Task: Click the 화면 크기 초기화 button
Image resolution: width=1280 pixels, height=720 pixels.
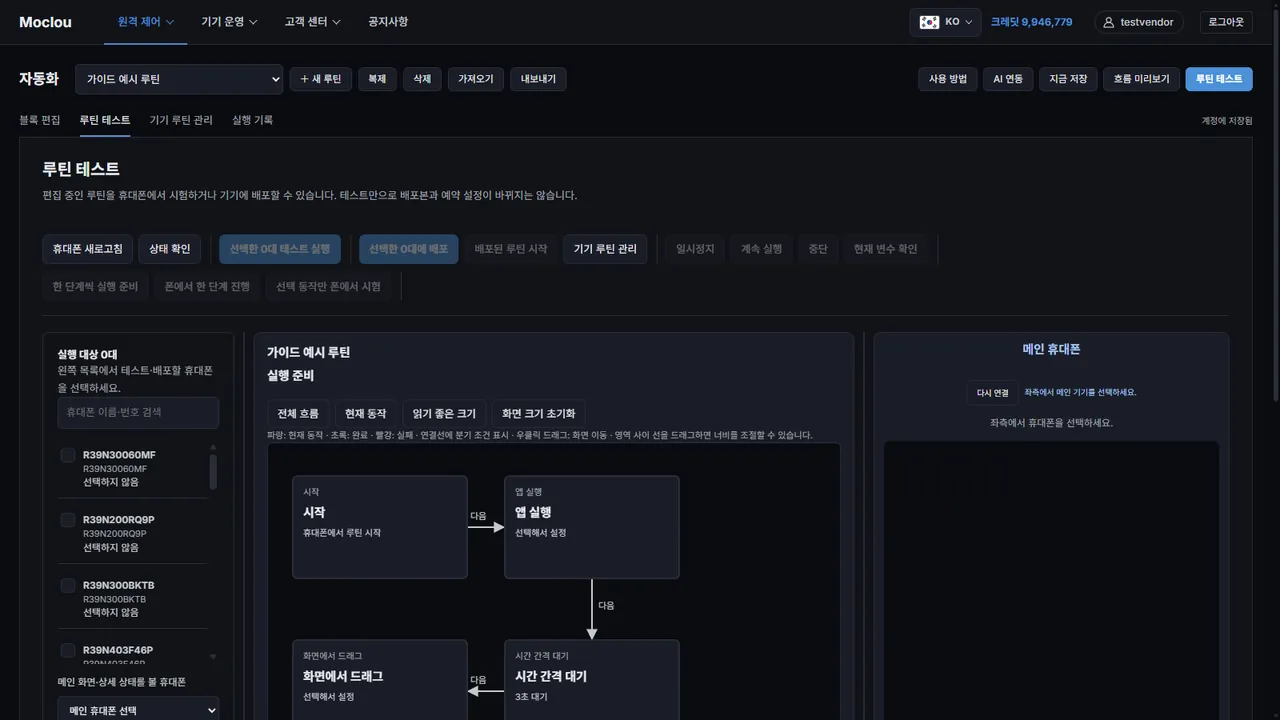Action: 539,413
